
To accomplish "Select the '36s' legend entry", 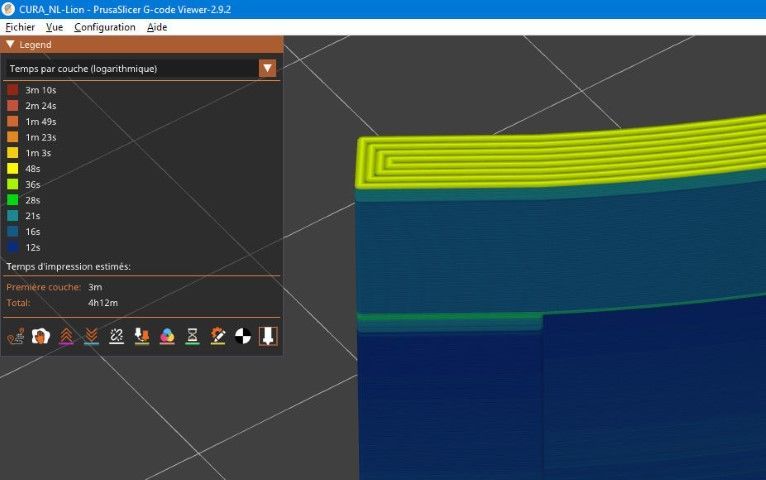I will [x=24, y=184].
